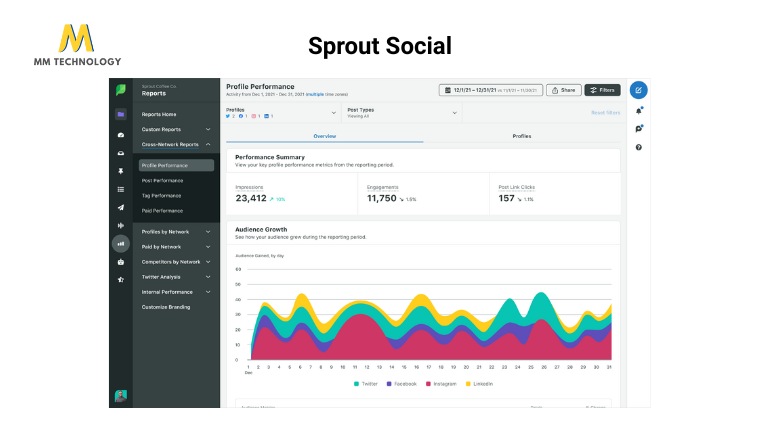Click the user avatar at sidebar bottom
Viewport: 760px width, 430px height.
pos(121,396)
